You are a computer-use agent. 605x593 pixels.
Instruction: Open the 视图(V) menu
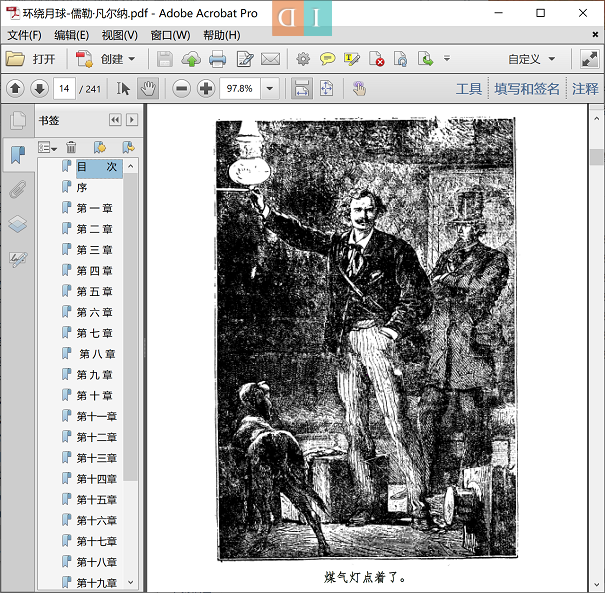(x=120, y=35)
